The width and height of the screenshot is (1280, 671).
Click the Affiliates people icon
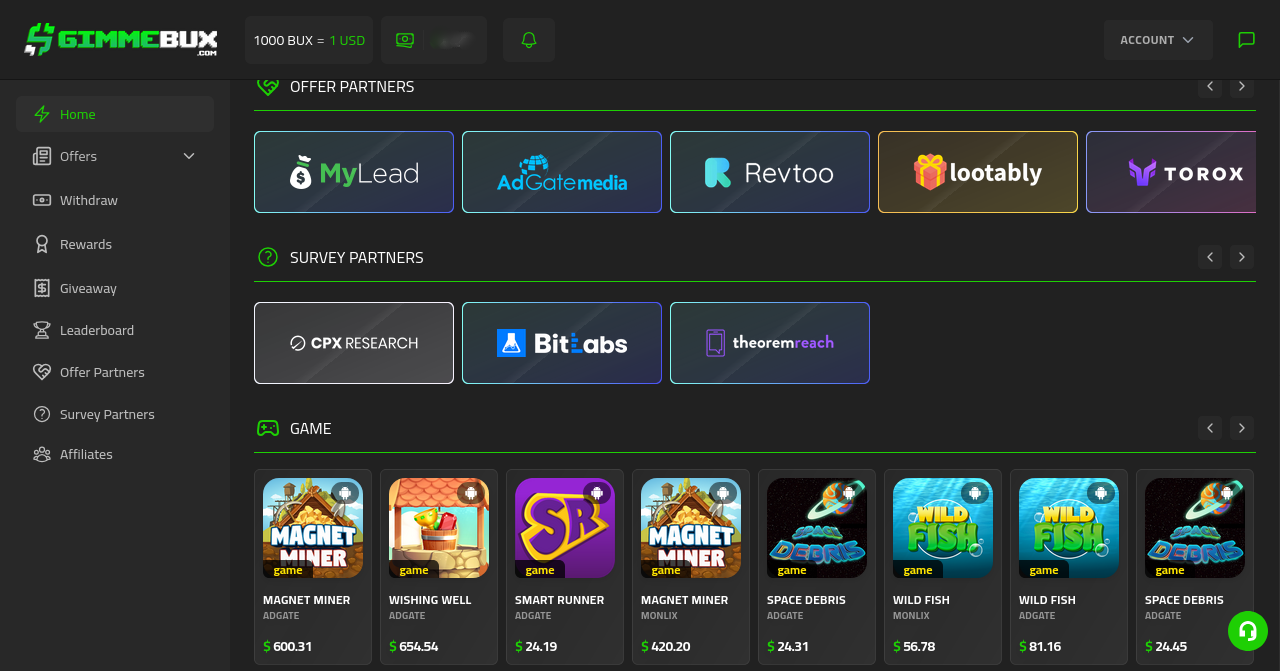click(42, 454)
